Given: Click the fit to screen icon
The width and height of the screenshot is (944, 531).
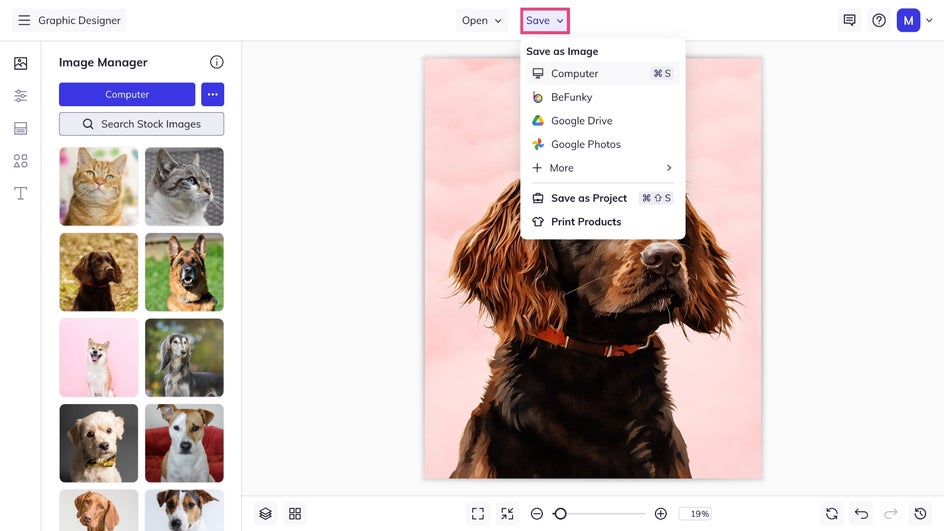Looking at the screenshot, I should 478,514.
